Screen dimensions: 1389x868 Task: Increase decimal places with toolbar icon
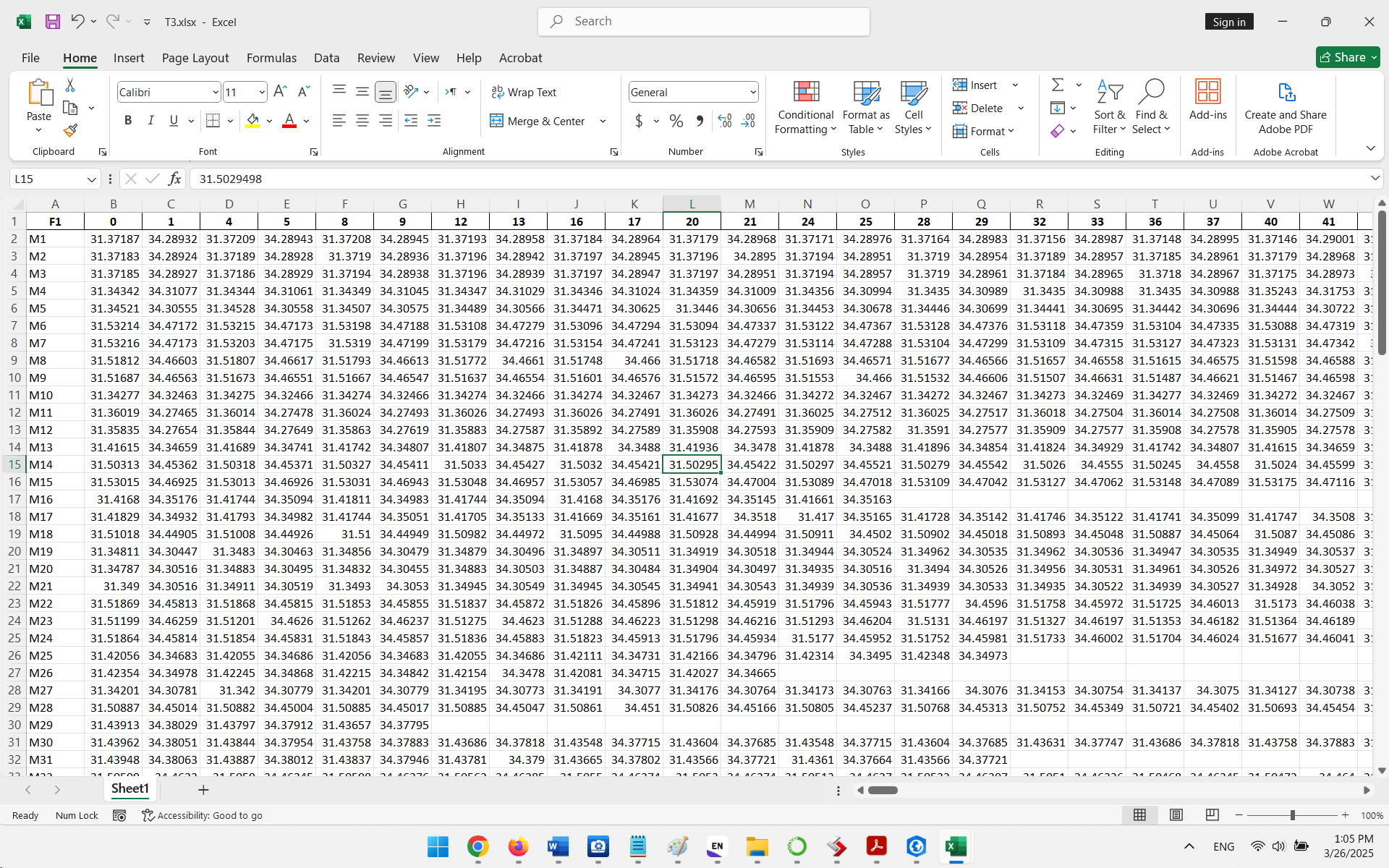pyautogui.click(x=725, y=121)
